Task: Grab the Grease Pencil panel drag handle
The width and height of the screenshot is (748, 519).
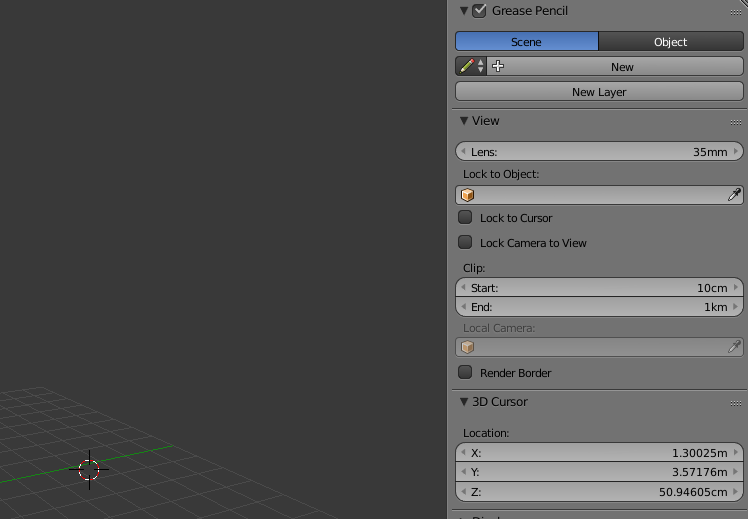Action: [x=736, y=12]
